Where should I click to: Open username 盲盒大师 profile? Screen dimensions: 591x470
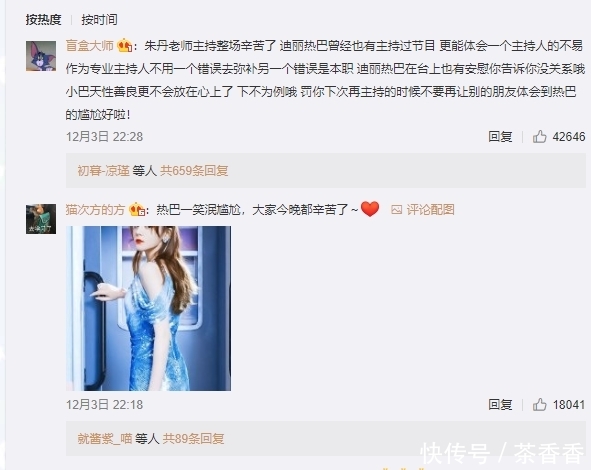coord(90,46)
